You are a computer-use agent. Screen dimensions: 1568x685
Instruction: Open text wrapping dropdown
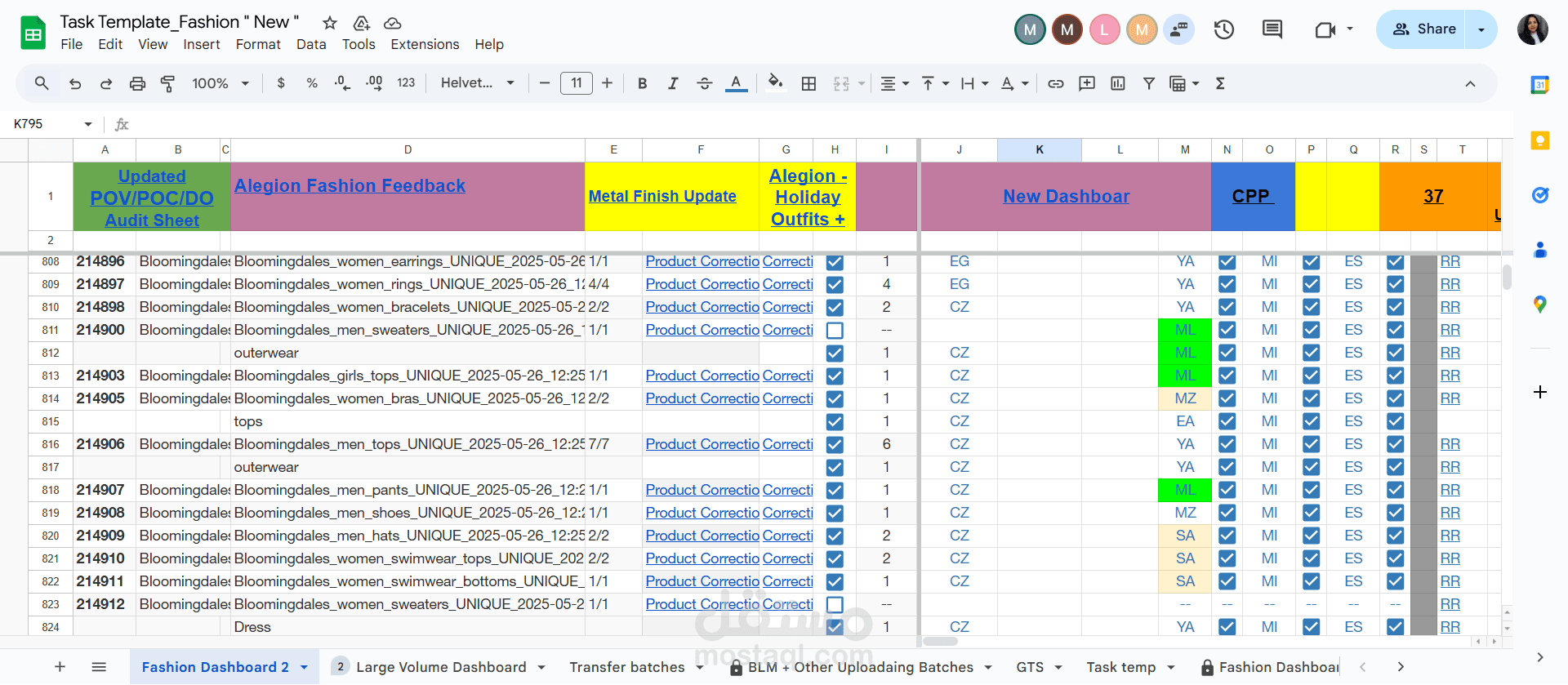(975, 83)
